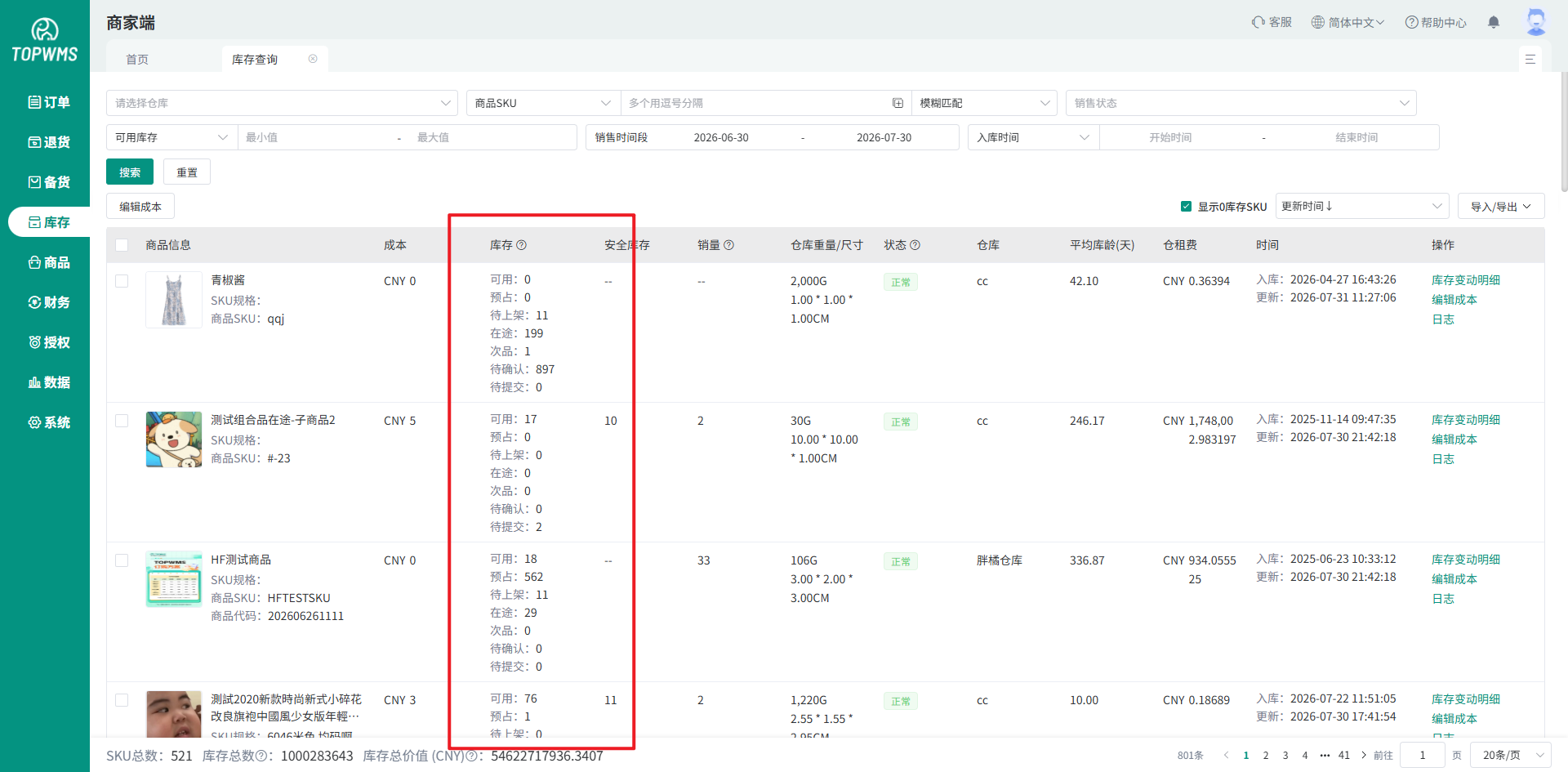Viewport: 1568px width, 772px height.
Task: Click the 重置 button
Action: pyautogui.click(x=187, y=172)
